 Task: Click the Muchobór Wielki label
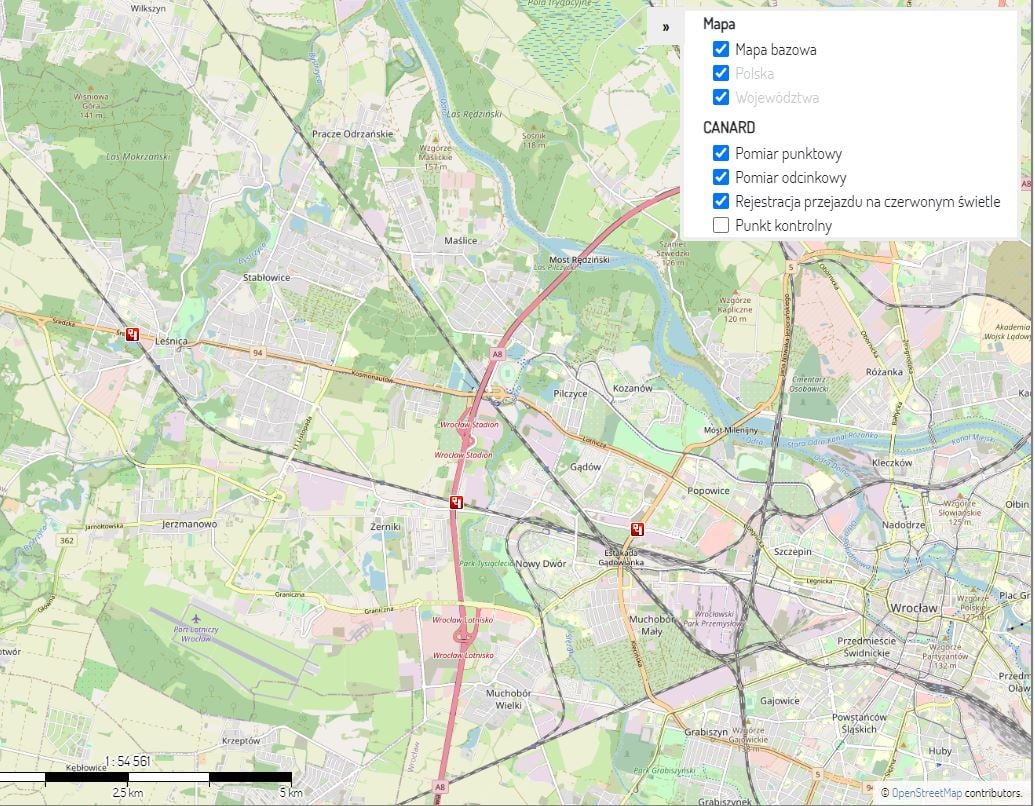coord(508,699)
